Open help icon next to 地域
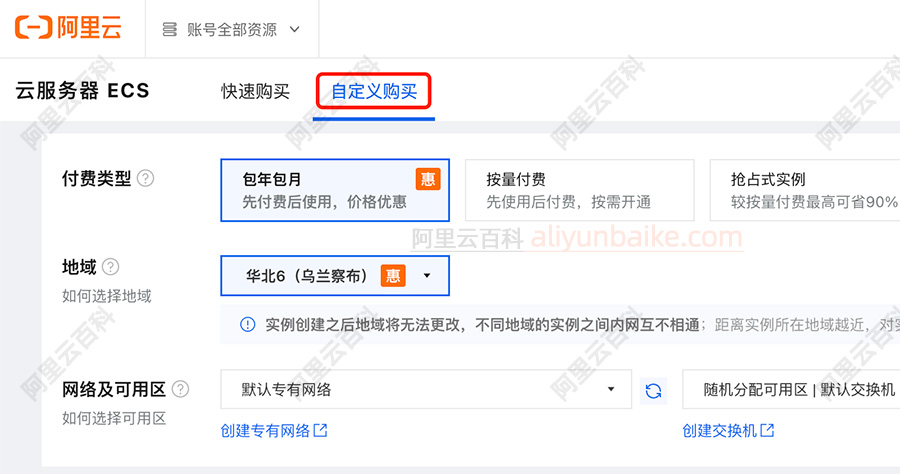Screen dimensions: 900x474 (x=110, y=267)
